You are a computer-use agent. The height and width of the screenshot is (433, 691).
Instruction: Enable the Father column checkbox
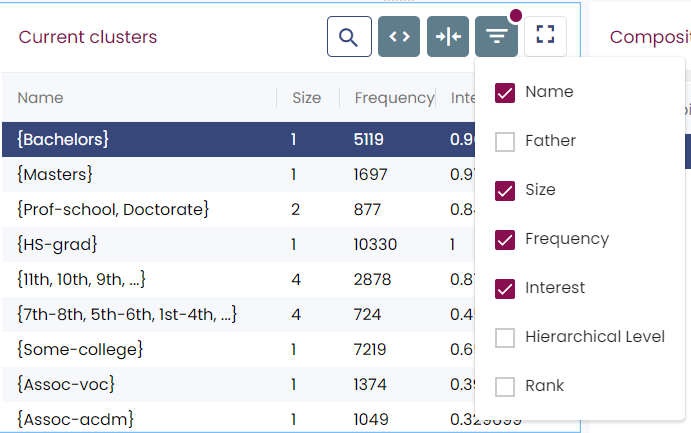tap(505, 141)
